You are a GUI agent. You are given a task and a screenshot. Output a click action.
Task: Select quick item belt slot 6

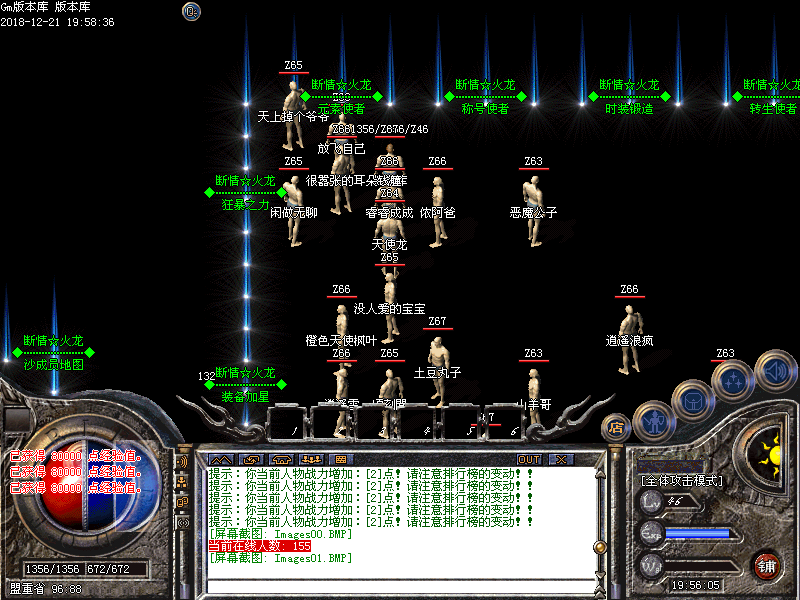click(x=506, y=422)
